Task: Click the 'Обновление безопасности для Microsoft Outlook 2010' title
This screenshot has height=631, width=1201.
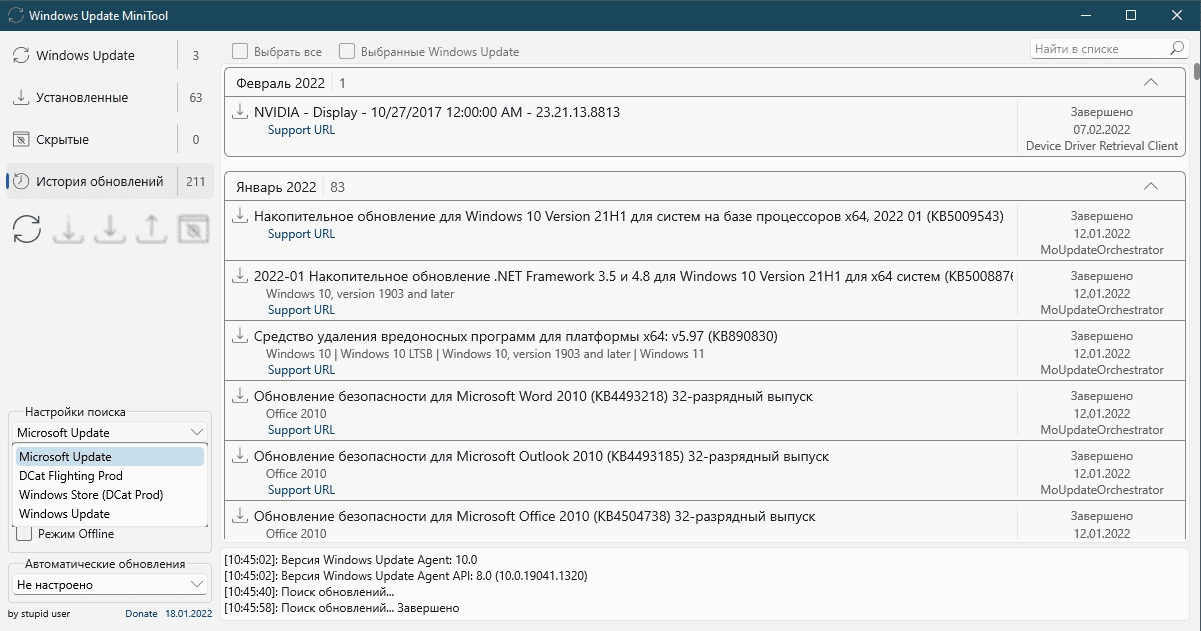Action: pyautogui.click(x=541, y=456)
